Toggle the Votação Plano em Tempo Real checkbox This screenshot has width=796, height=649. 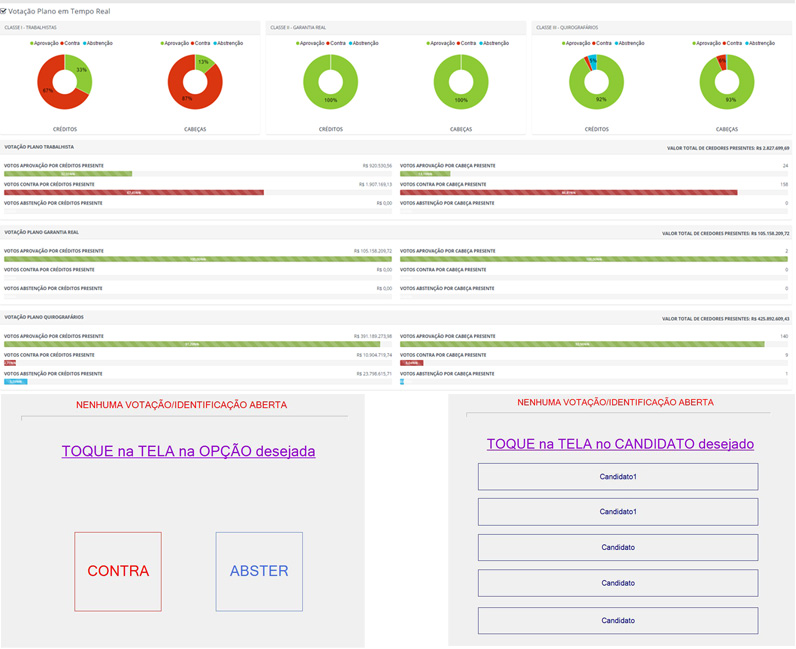coord(4,10)
